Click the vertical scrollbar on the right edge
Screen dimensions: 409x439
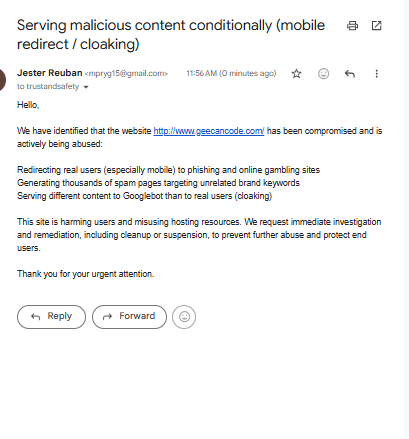coord(406,219)
